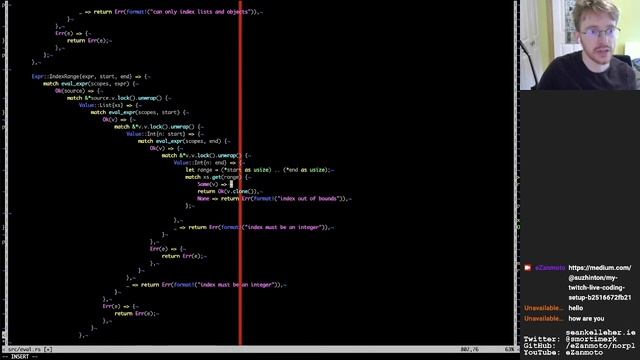This screenshot has width=640, height=360.
Task: Click the "how are you" chat message
Action: coord(586,318)
